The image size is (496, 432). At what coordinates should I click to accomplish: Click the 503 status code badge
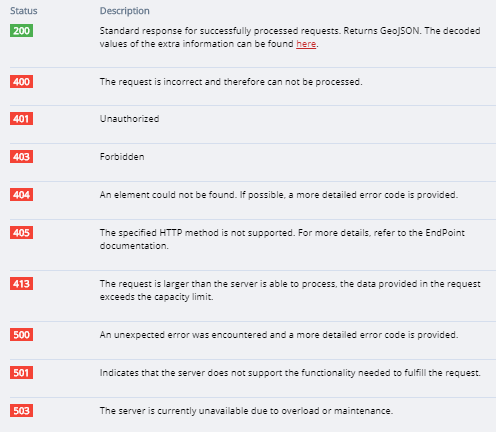point(21,411)
